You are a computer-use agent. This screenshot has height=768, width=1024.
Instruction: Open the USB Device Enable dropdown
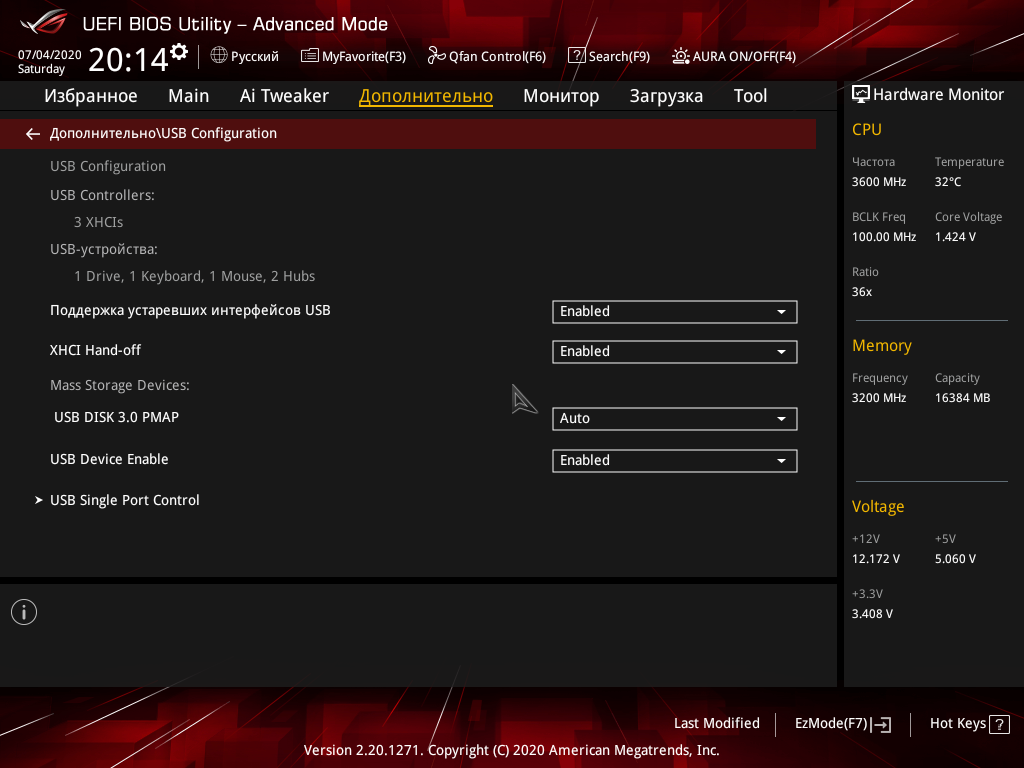tap(675, 460)
